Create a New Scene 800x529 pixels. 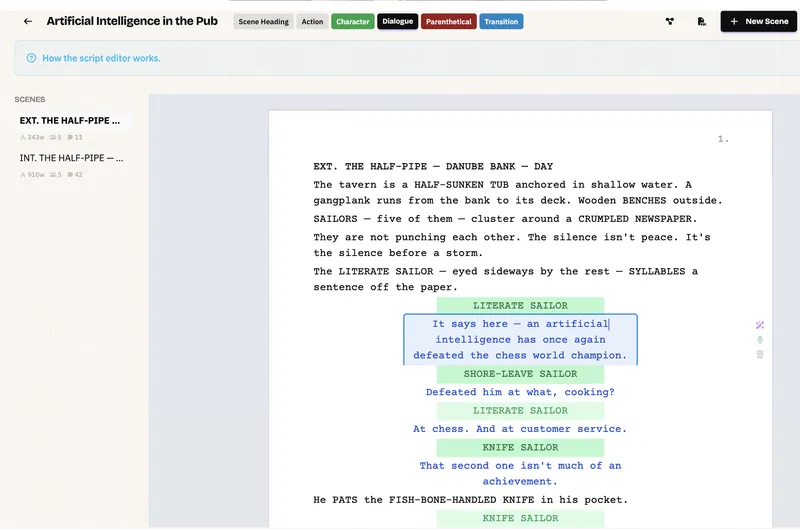pos(759,21)
